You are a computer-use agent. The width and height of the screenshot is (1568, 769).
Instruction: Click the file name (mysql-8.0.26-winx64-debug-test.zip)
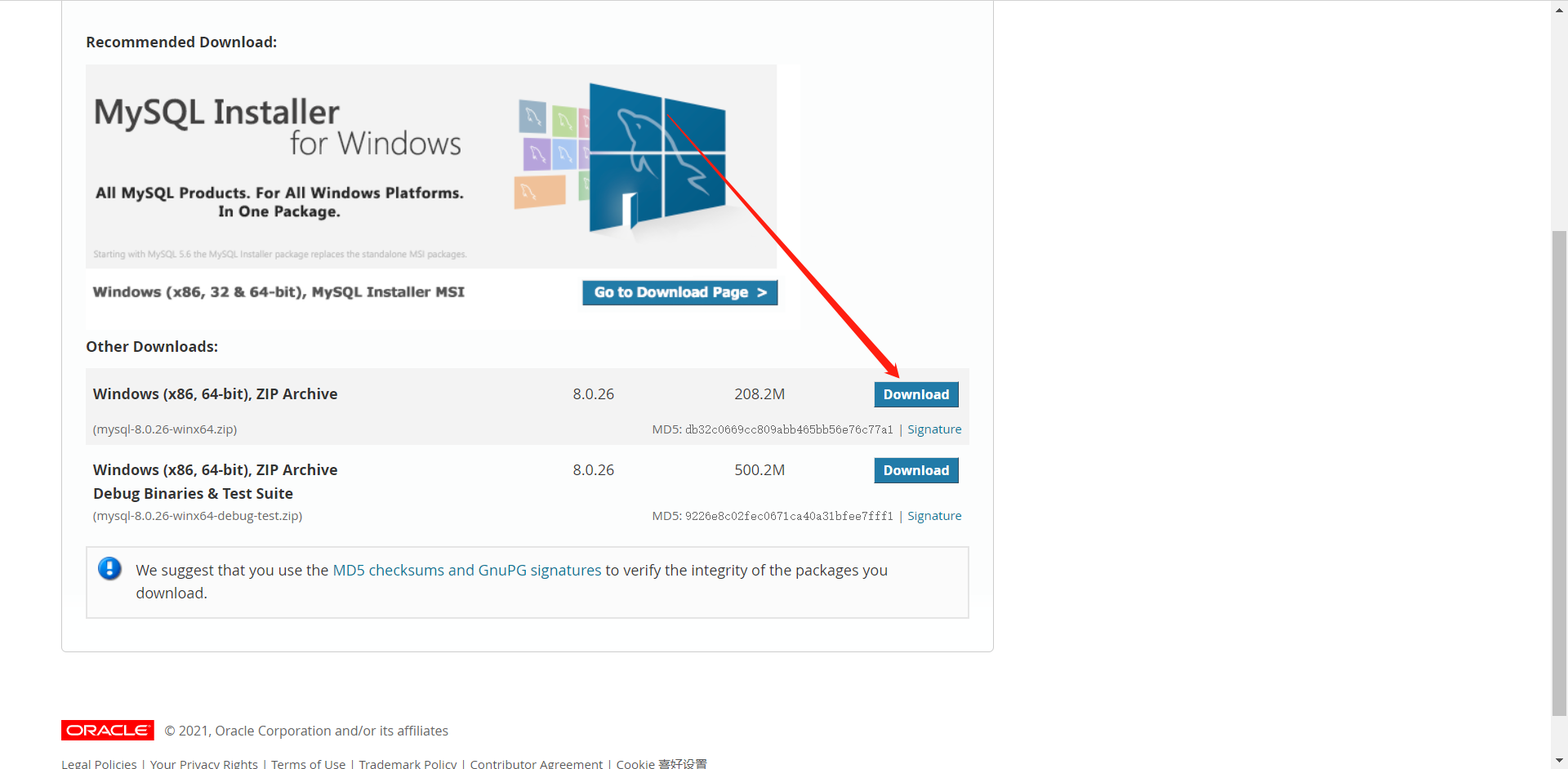(198, 516)
